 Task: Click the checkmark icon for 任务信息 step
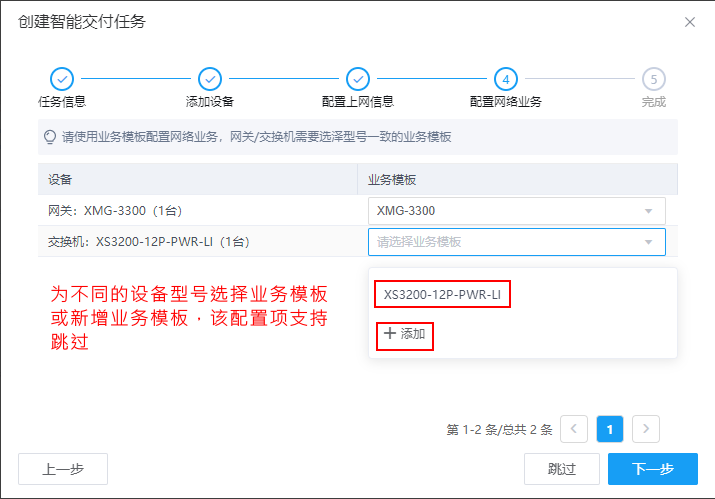click(x=61, y=79)
